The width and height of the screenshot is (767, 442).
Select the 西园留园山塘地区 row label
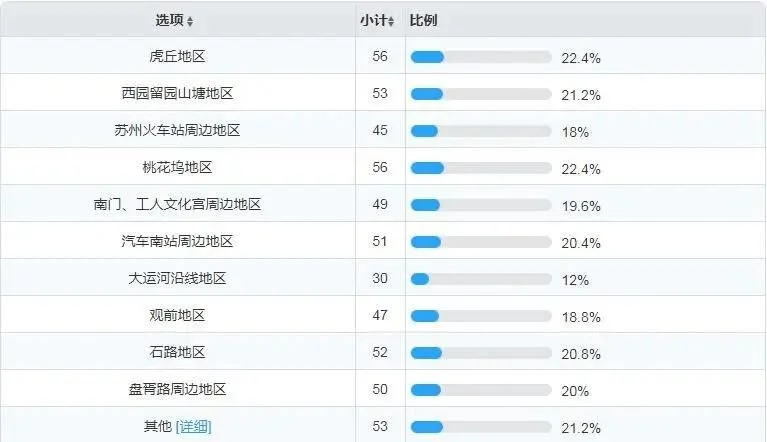pyautogui.click(x=177, y=93)
